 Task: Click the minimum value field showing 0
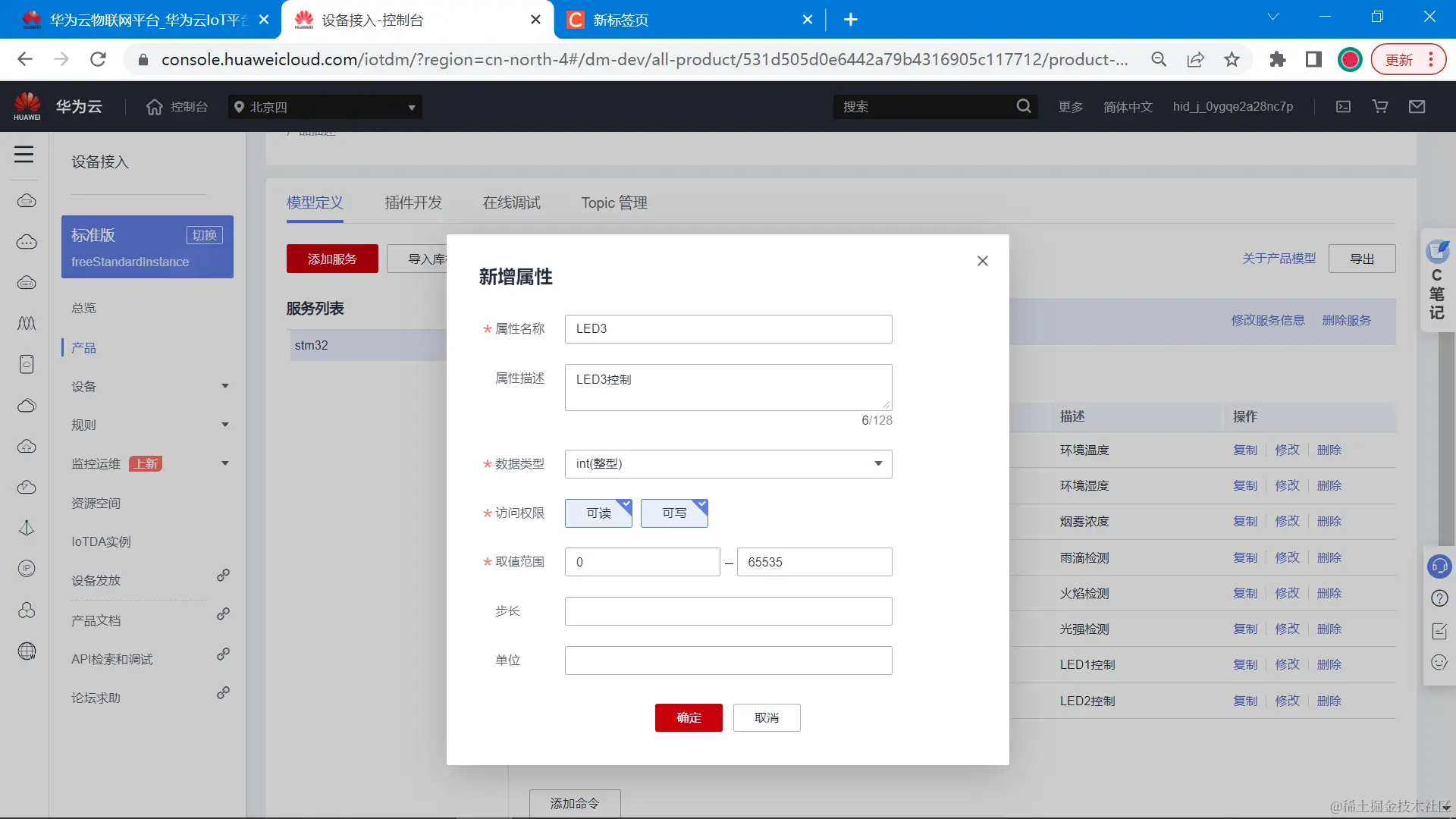pyautogui.click(x=642, y=562)
